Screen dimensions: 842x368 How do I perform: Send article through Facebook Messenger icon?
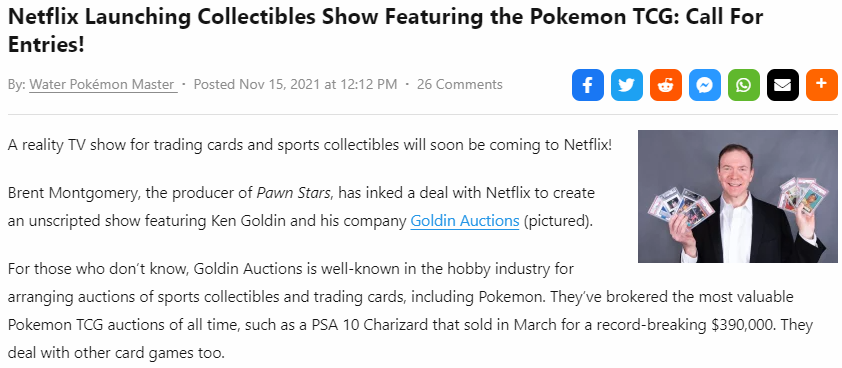coord(705,85)
